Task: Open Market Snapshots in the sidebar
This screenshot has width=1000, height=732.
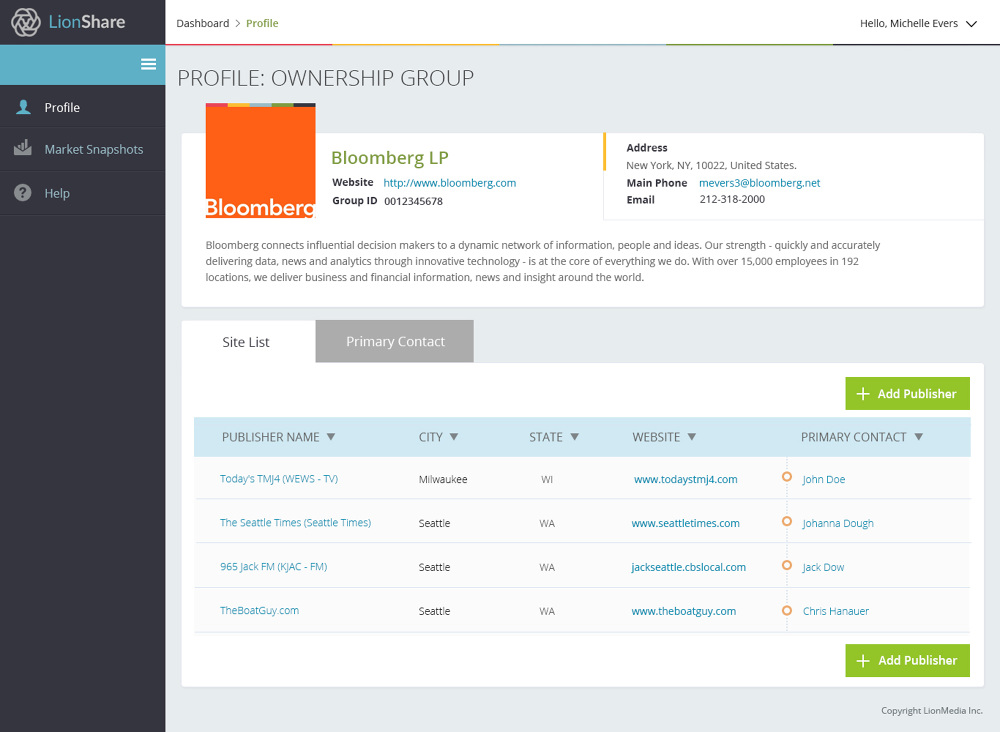Action: click(x=93, y=149)
